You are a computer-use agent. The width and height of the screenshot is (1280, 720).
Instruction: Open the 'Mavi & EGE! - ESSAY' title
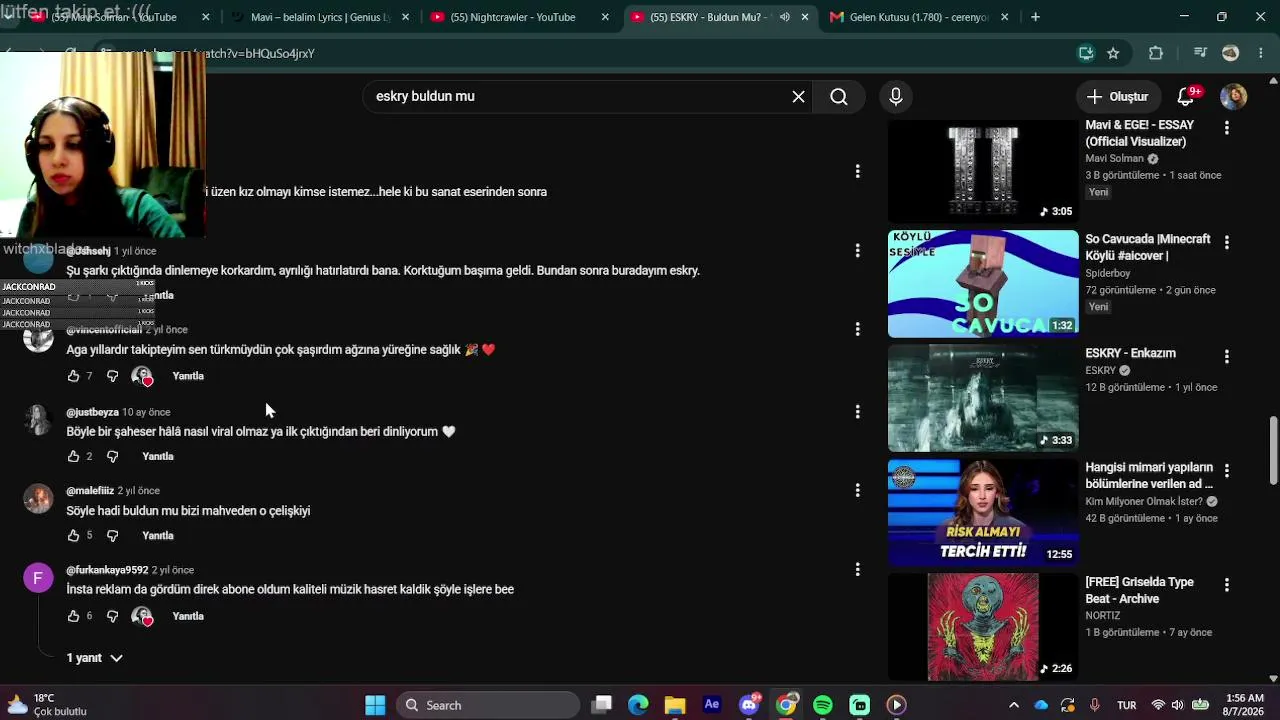click(1139, 133)
